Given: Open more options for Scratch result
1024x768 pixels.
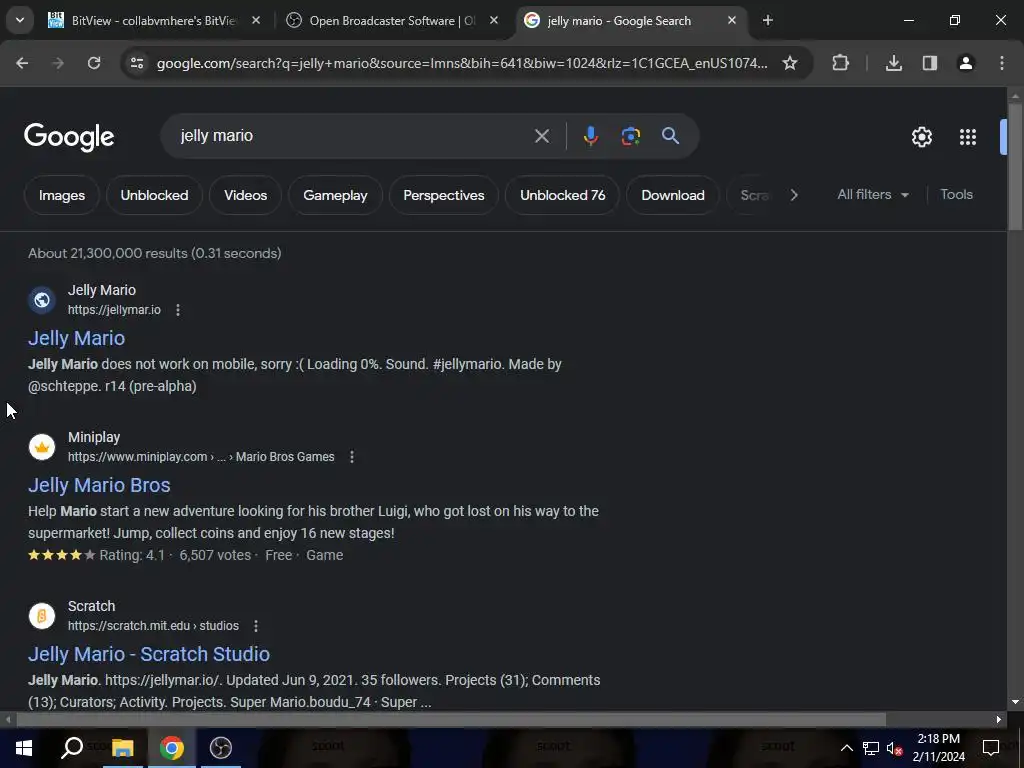Looking at the screenshot, I should click(256, 626).
